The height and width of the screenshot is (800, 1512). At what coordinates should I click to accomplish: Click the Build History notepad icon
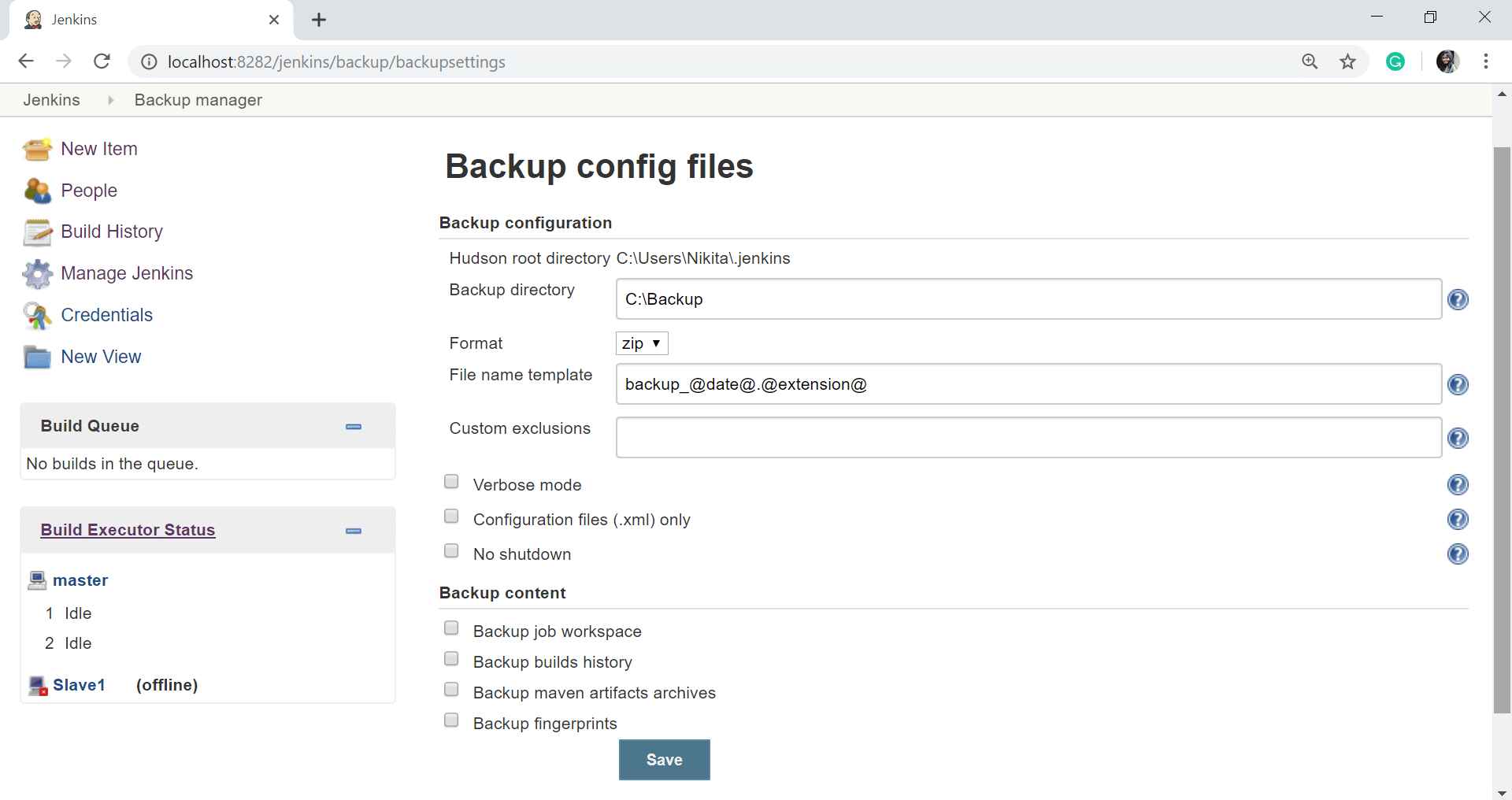[x=37, y=232]
